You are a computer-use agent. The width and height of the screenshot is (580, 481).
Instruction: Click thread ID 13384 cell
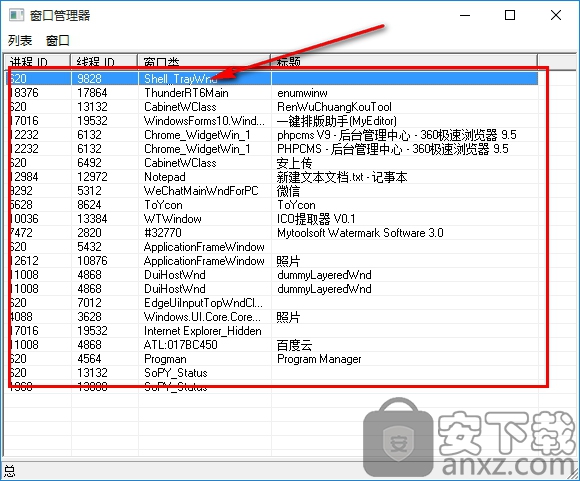pos(92,219)
